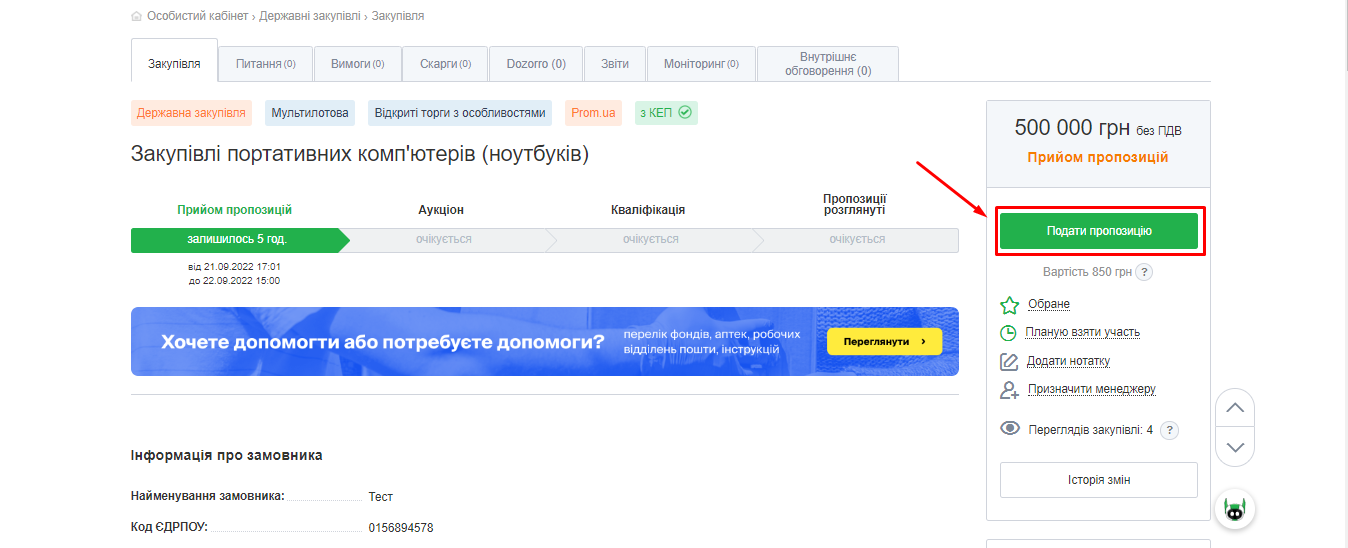The height and width of the screenshot is (548, 1348).
Task: Open the robot chat assistant icon
Action: coord(1235,510)
